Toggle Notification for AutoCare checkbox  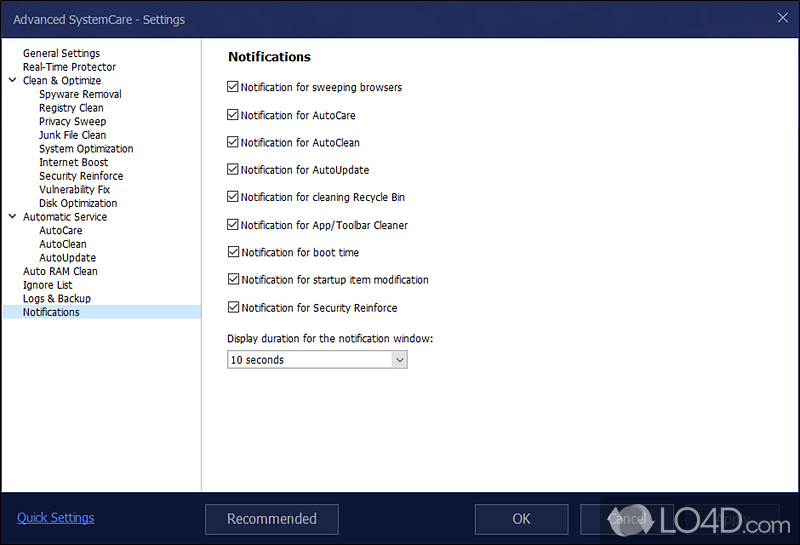[x=233, y=115]
